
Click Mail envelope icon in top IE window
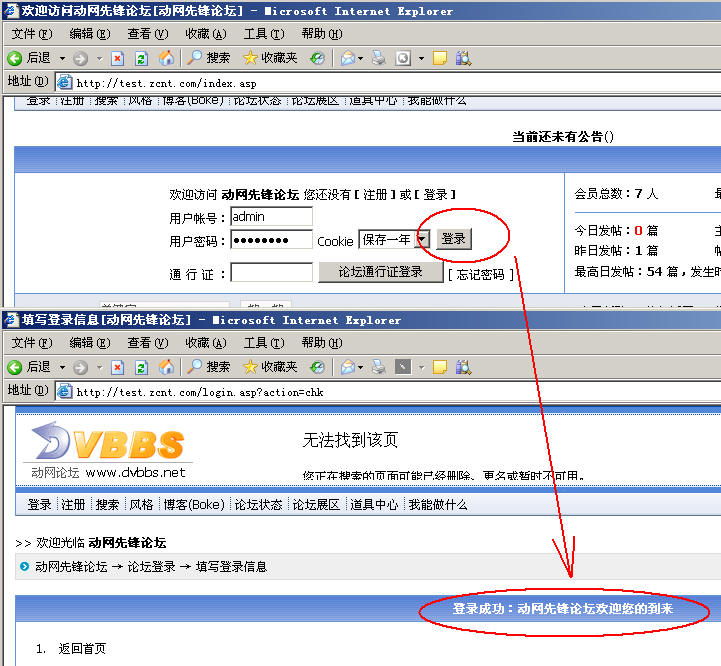[348, 58]
